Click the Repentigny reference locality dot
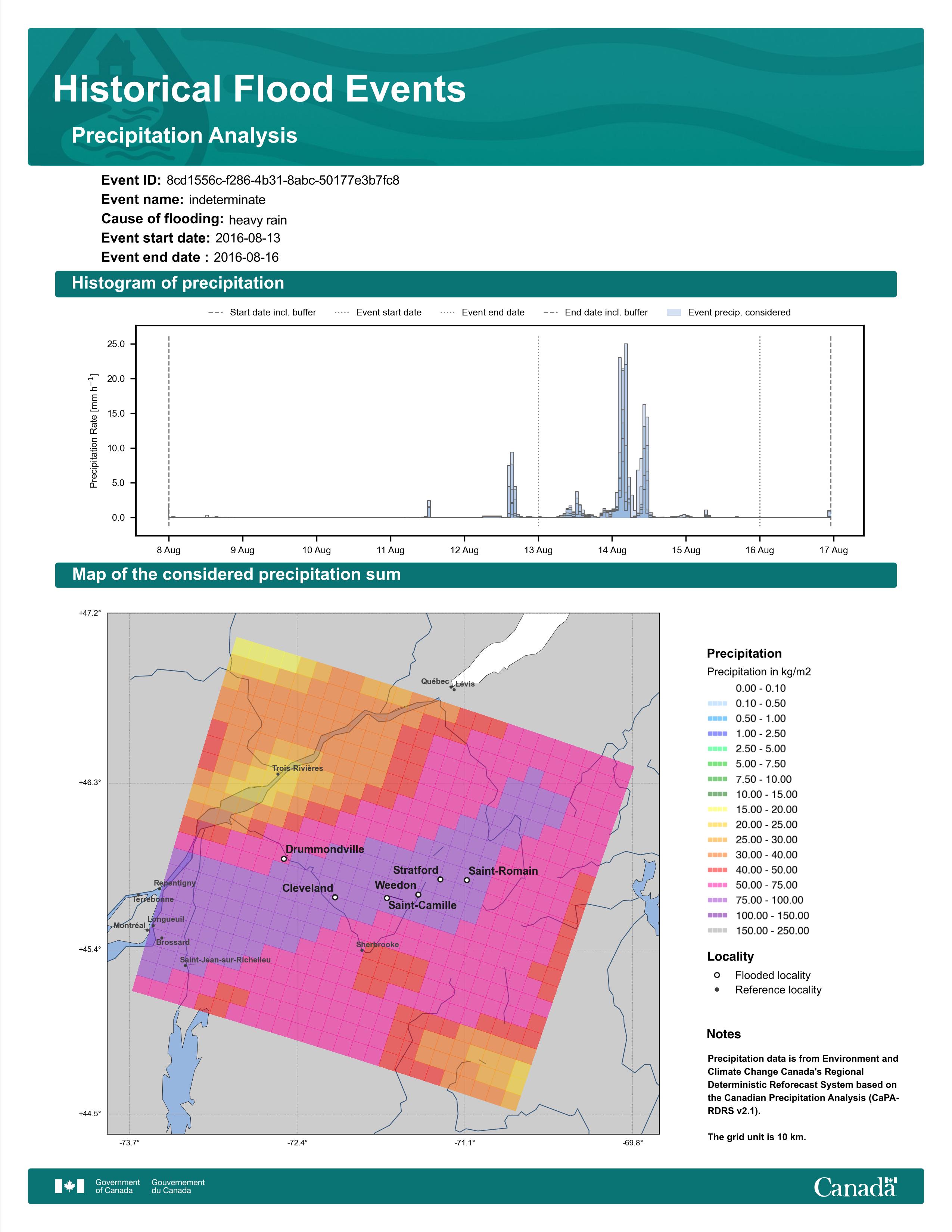The image size is (952, 1232). tap(160, 889)
